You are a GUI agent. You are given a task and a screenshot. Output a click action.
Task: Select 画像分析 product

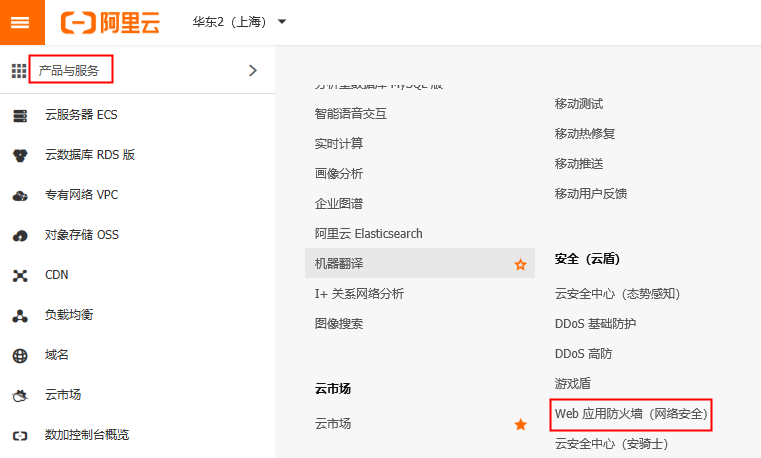point(339,173)
